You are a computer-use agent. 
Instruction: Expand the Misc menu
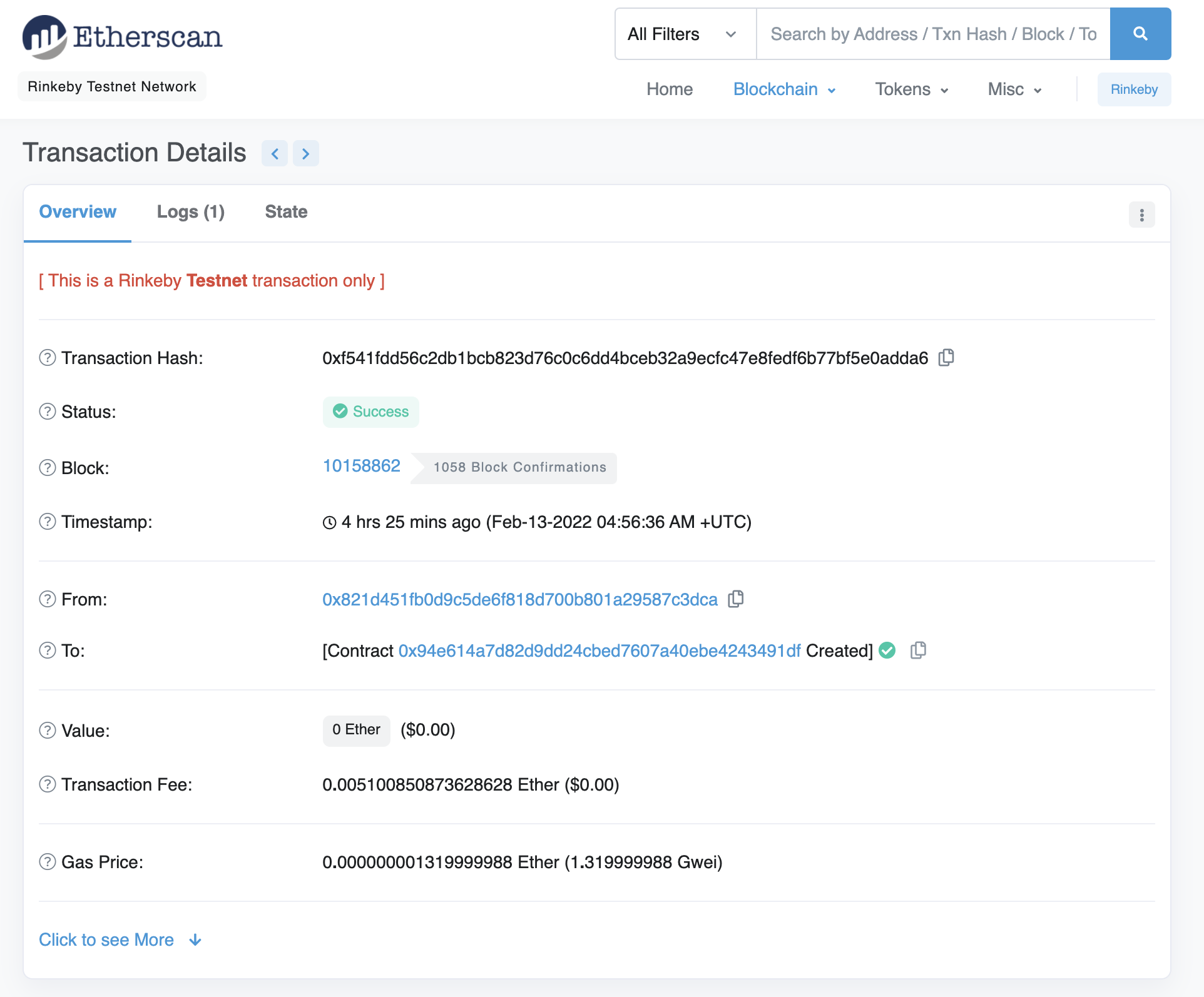pos(1014,89)
